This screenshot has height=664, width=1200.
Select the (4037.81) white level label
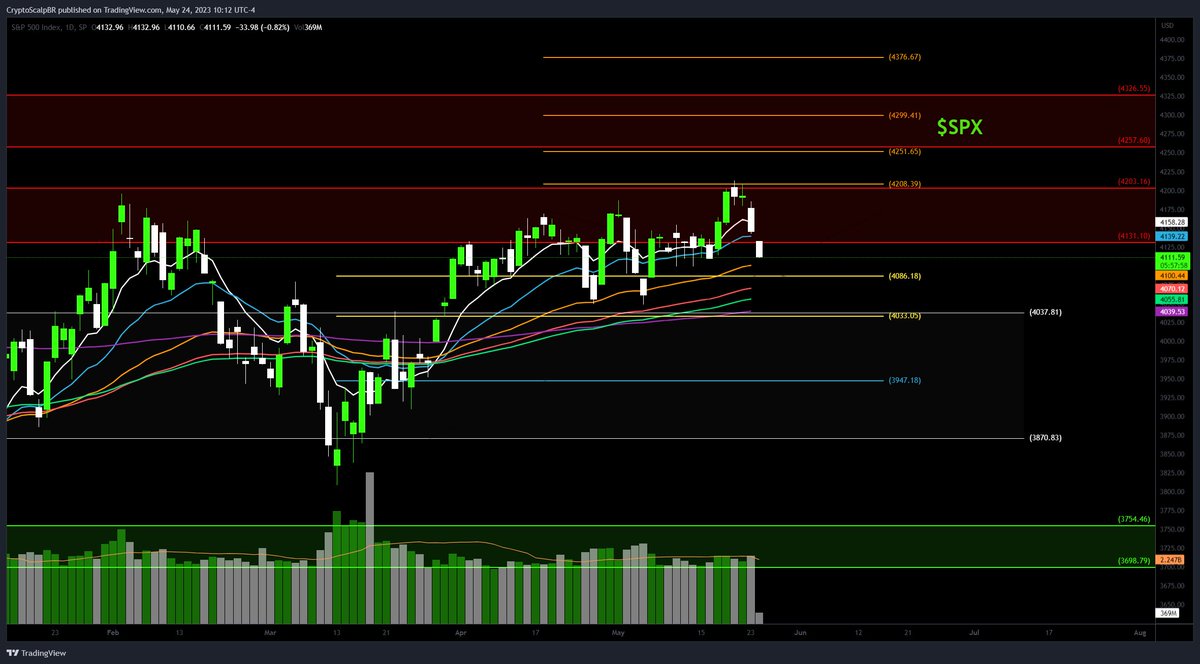pyautogui.click(x=1045, y=313)
